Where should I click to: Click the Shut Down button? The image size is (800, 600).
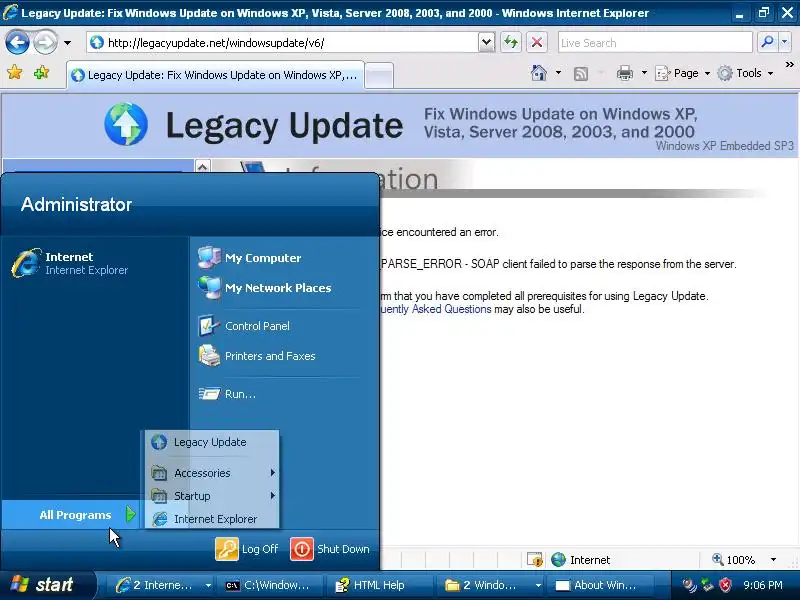point(330,549)
